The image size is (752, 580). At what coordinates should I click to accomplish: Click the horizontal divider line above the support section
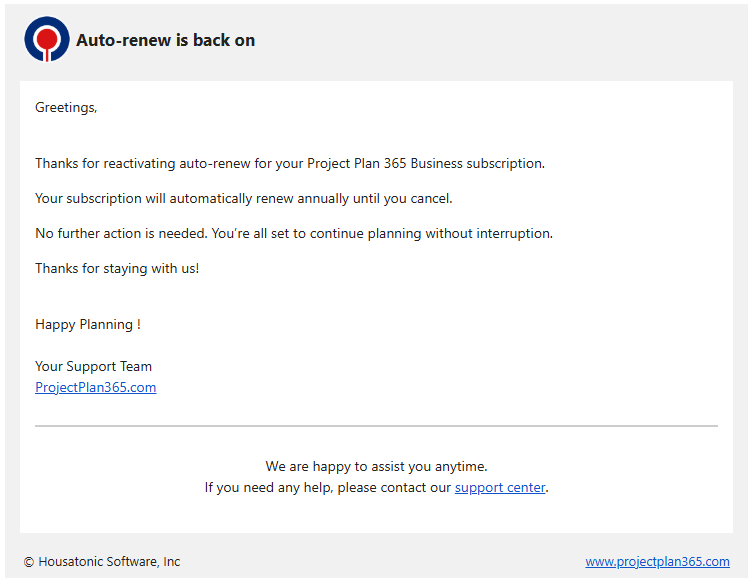376,426
